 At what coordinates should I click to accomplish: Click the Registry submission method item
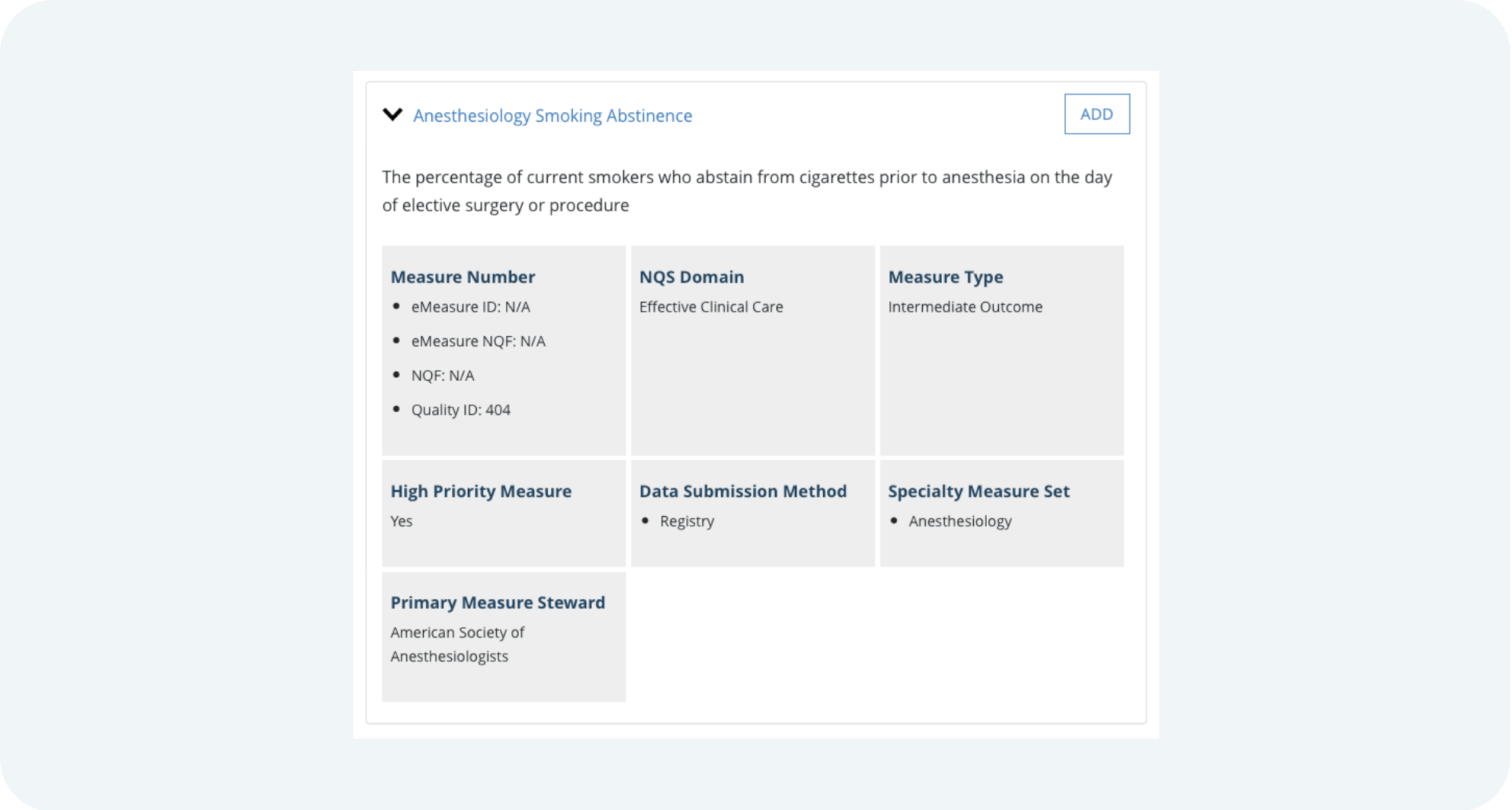coord(687,521)
